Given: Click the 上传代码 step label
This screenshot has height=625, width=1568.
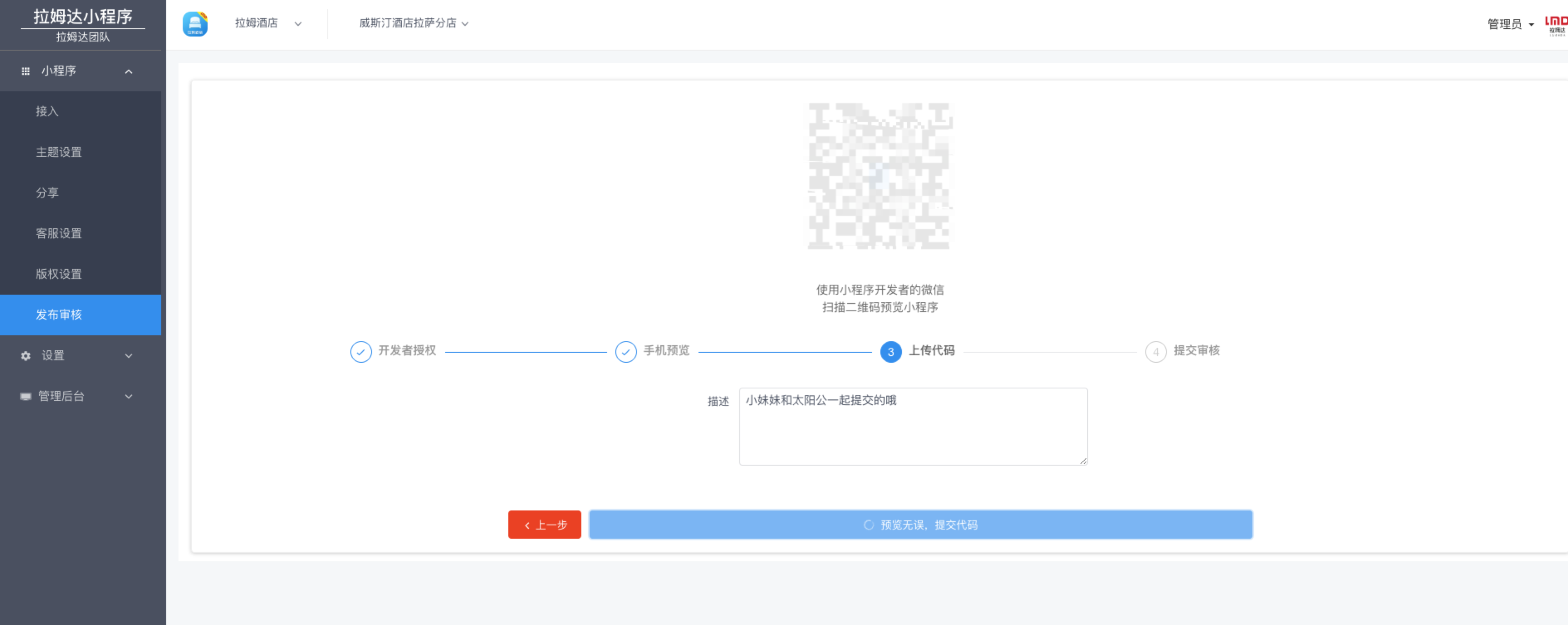Looking at the screenshot, I should click(932, 351).
